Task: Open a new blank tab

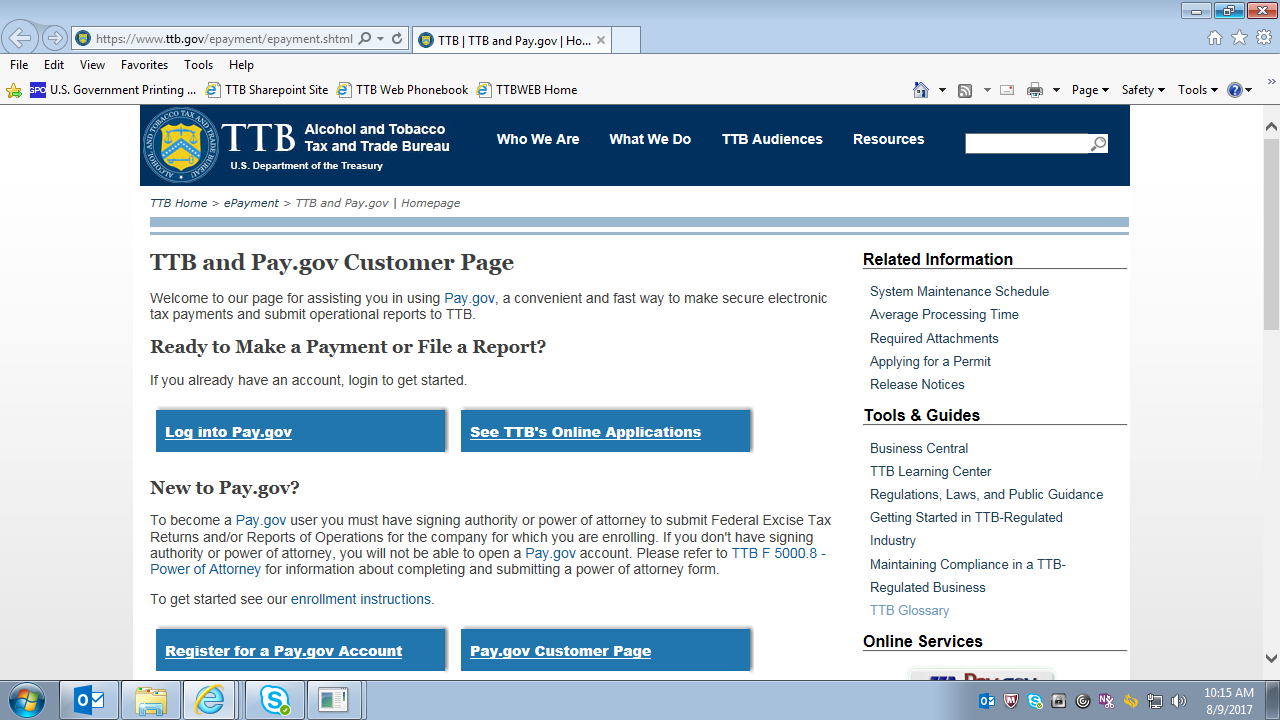Action: [x=625, y=40]
